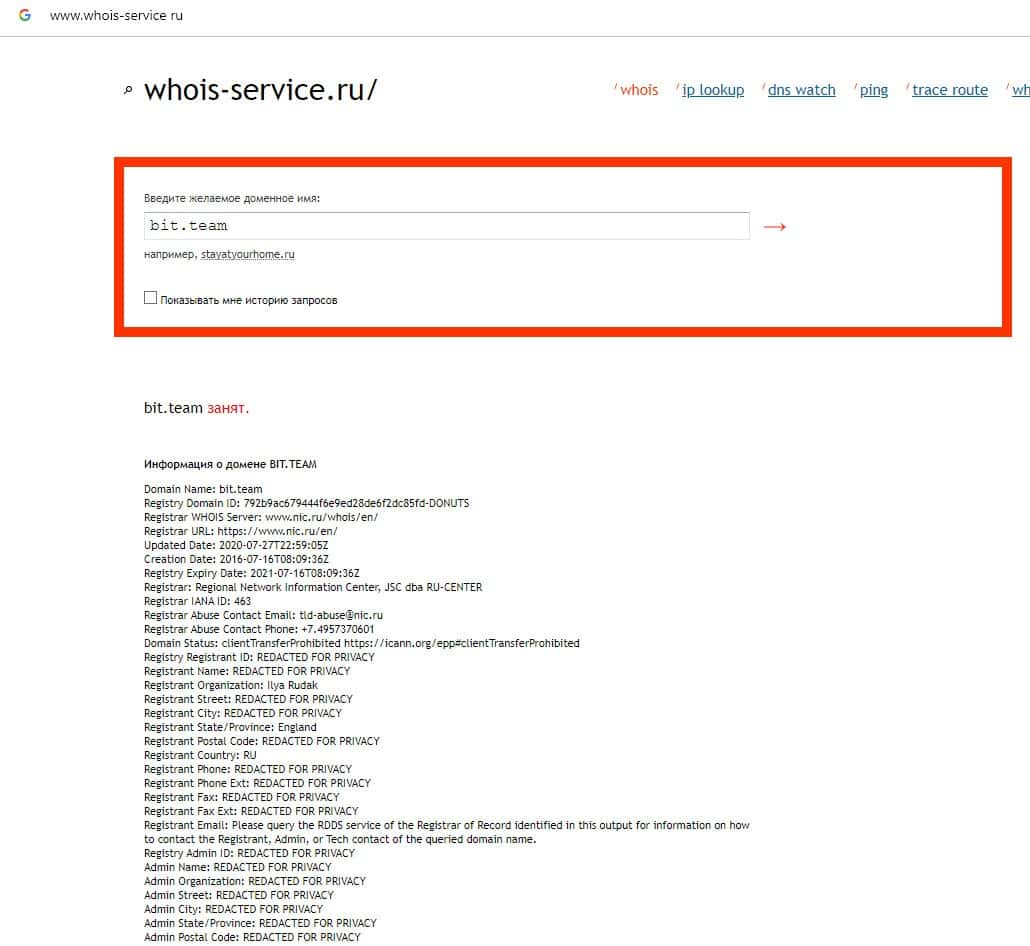
Task: Click the Registrar Abuse Contact Email line
Action: pyautogui.click(x=263, y=615)
